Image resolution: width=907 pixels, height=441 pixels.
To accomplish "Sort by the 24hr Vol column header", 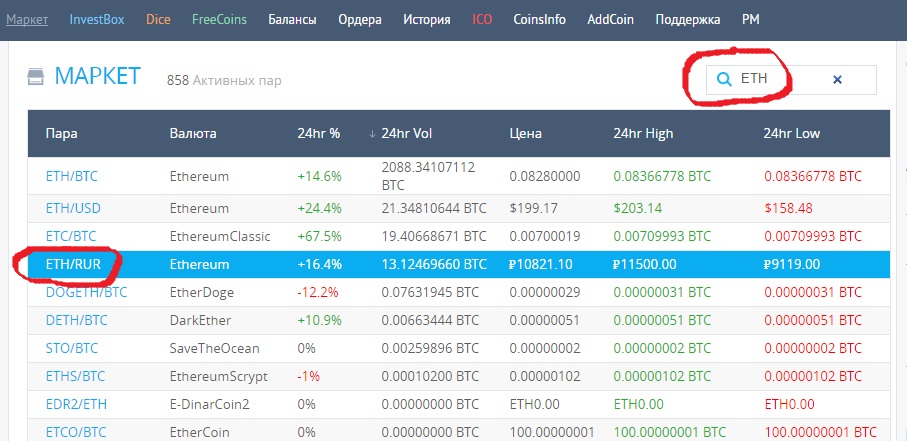I will [407, 134].
